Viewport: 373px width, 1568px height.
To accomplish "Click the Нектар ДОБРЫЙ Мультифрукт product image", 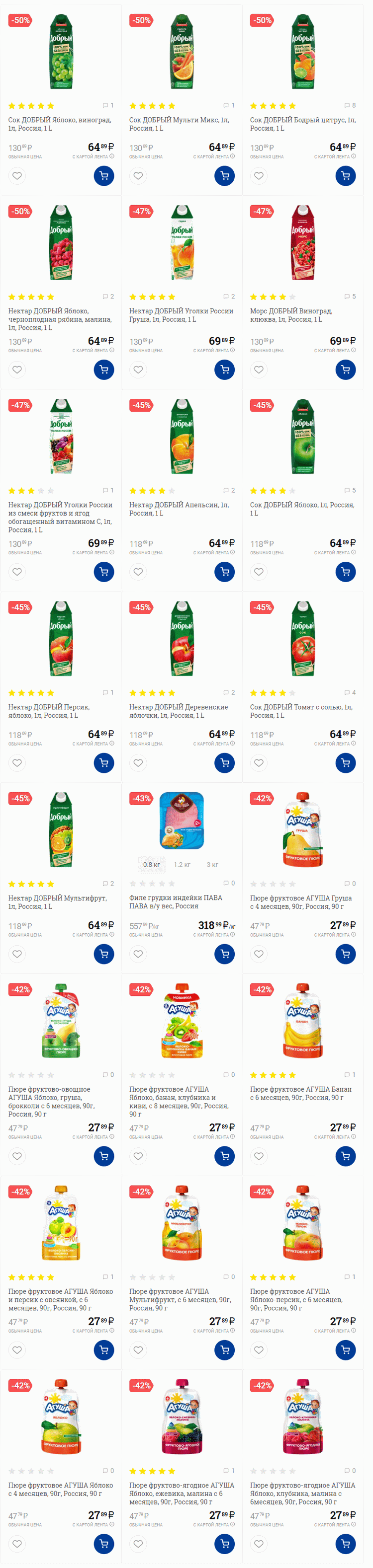I will pos(61,829).
